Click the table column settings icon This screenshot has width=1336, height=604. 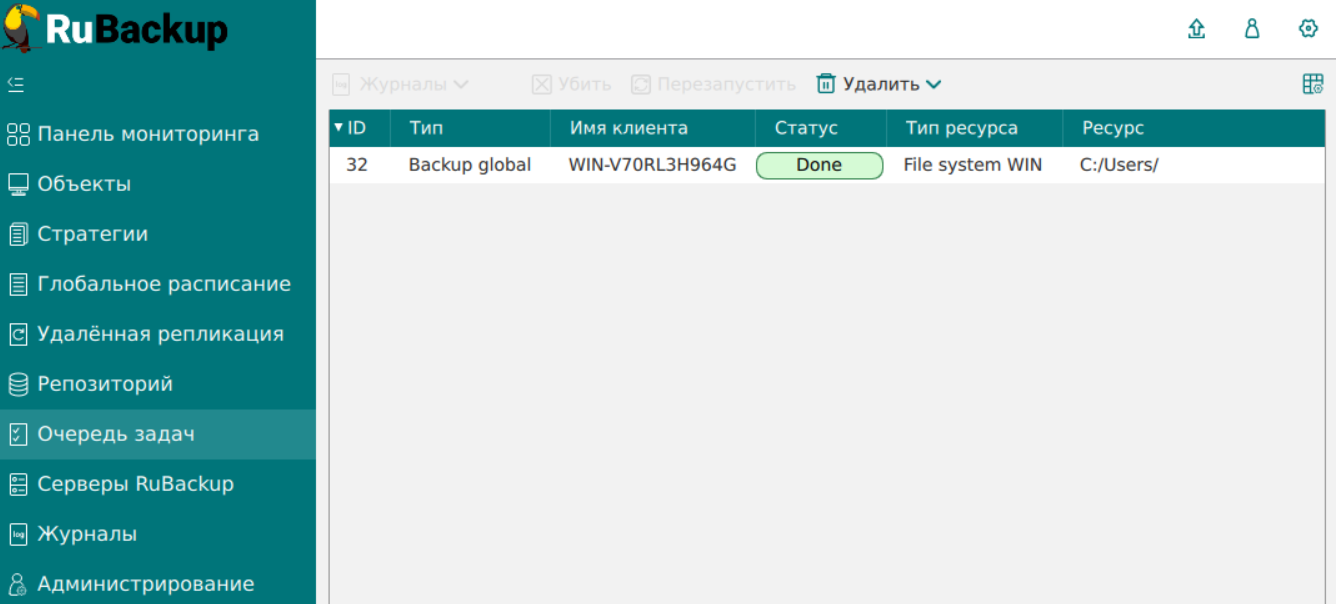click(x=1313, y=84)
